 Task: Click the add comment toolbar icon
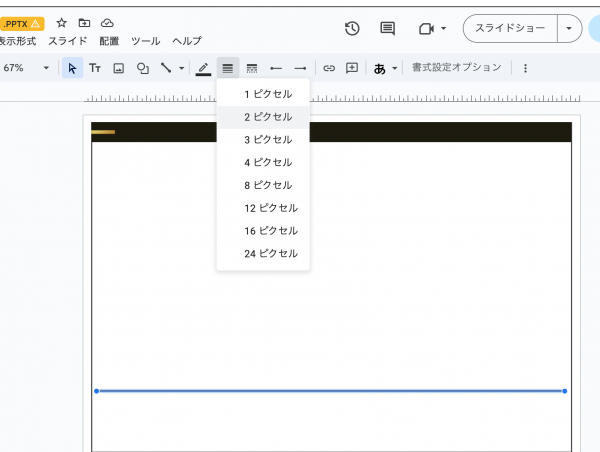352,68
